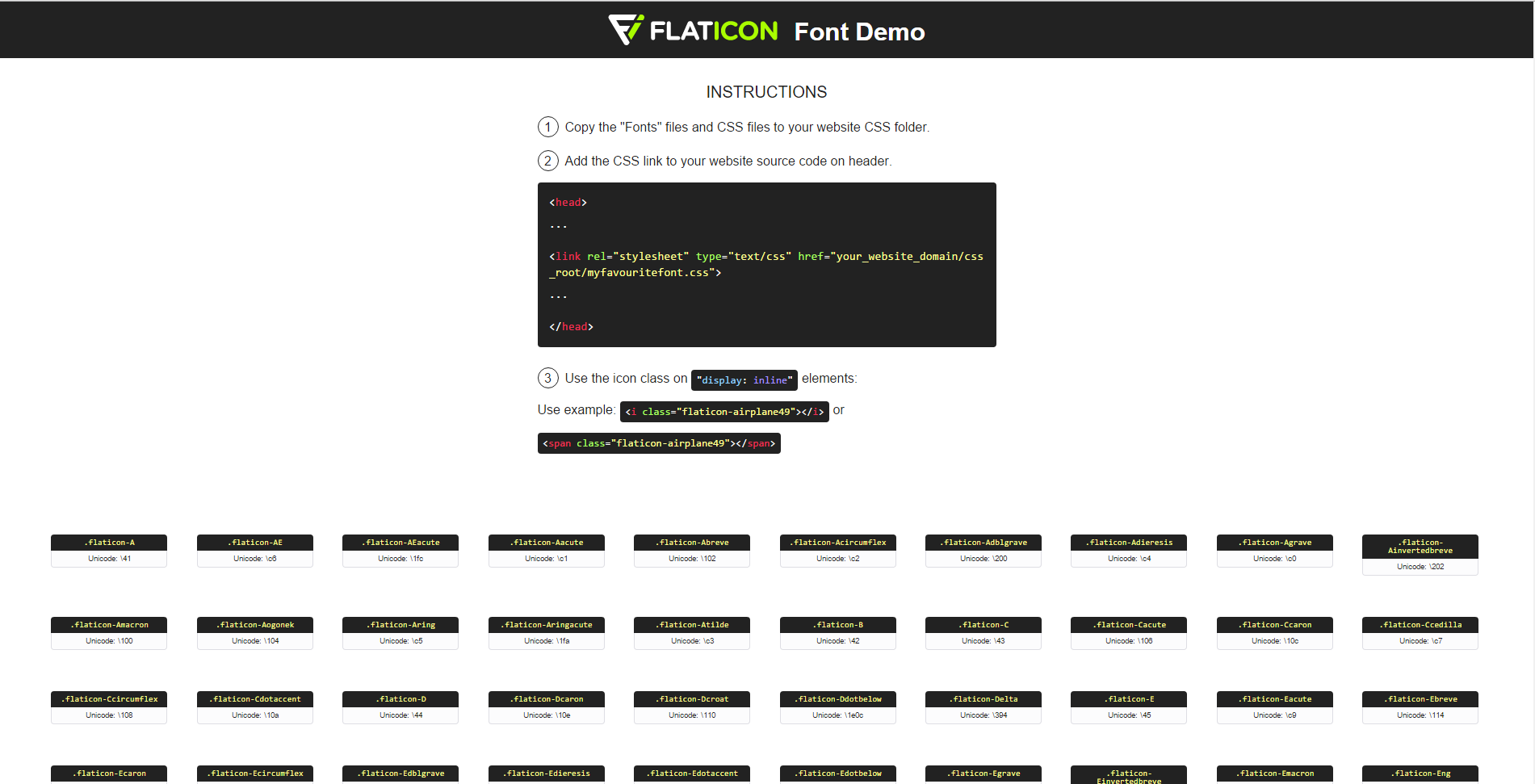The width and height of the screenshot is (1535, 784).
Task: Click the .flaticon-Adieresis icon entry
Action: [x=1128, y=550]
